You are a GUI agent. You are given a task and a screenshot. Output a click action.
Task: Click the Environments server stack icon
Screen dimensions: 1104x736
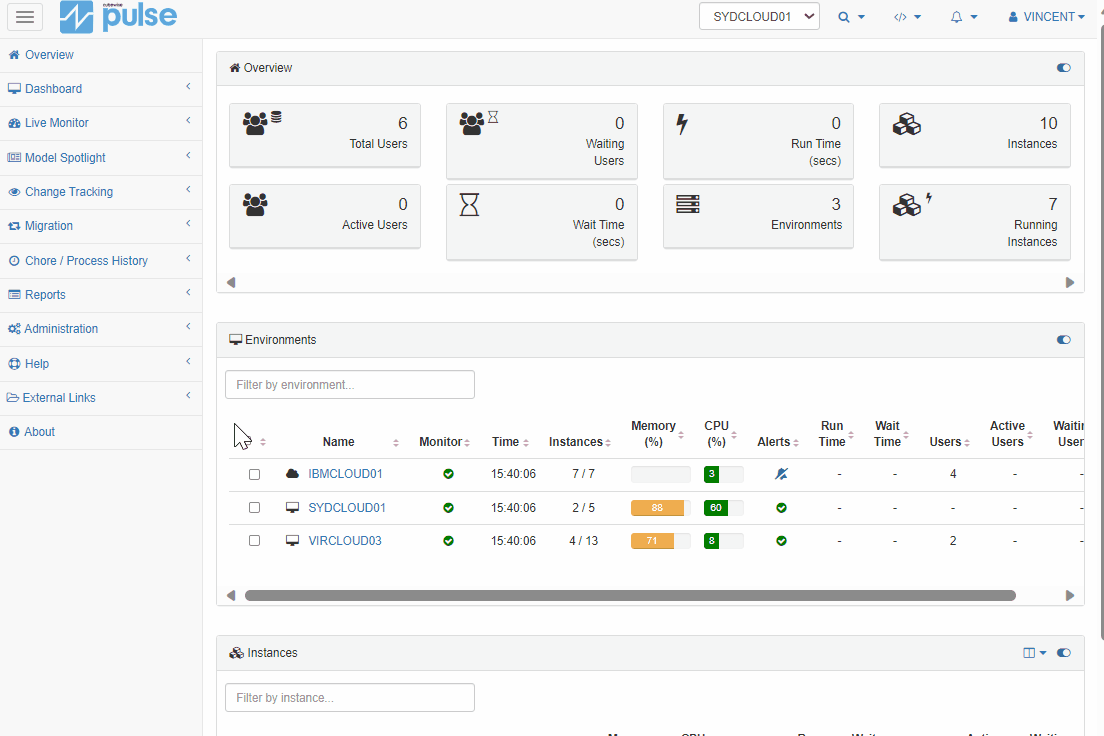688,204
